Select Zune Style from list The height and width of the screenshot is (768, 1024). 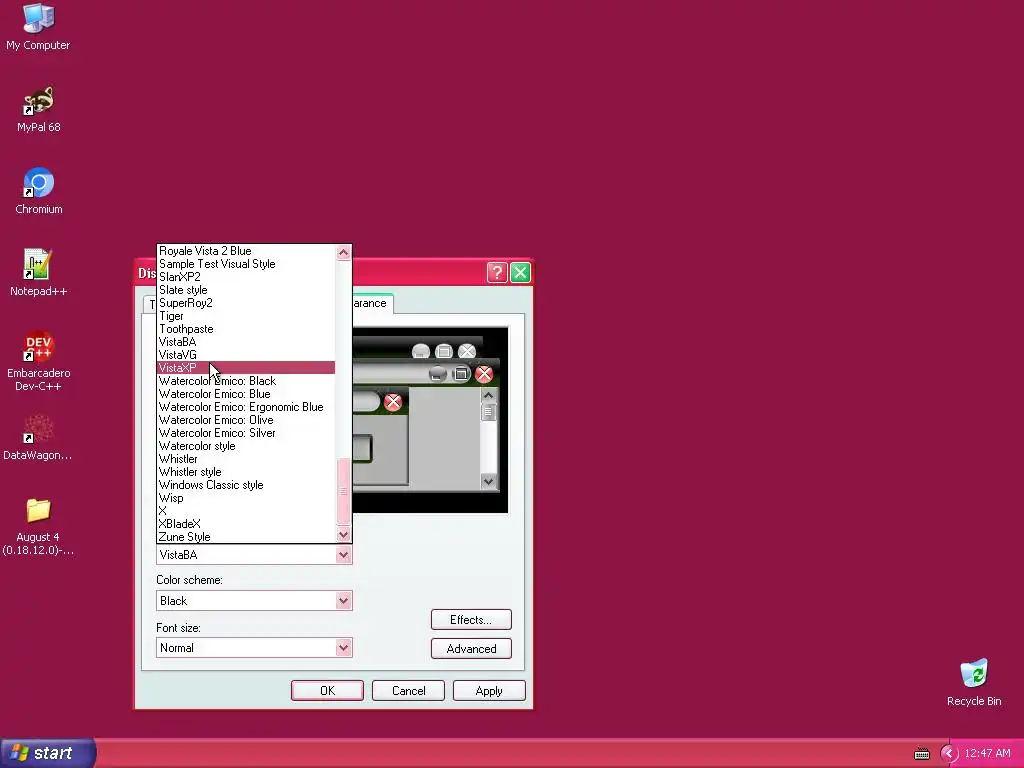coord(246,537)
